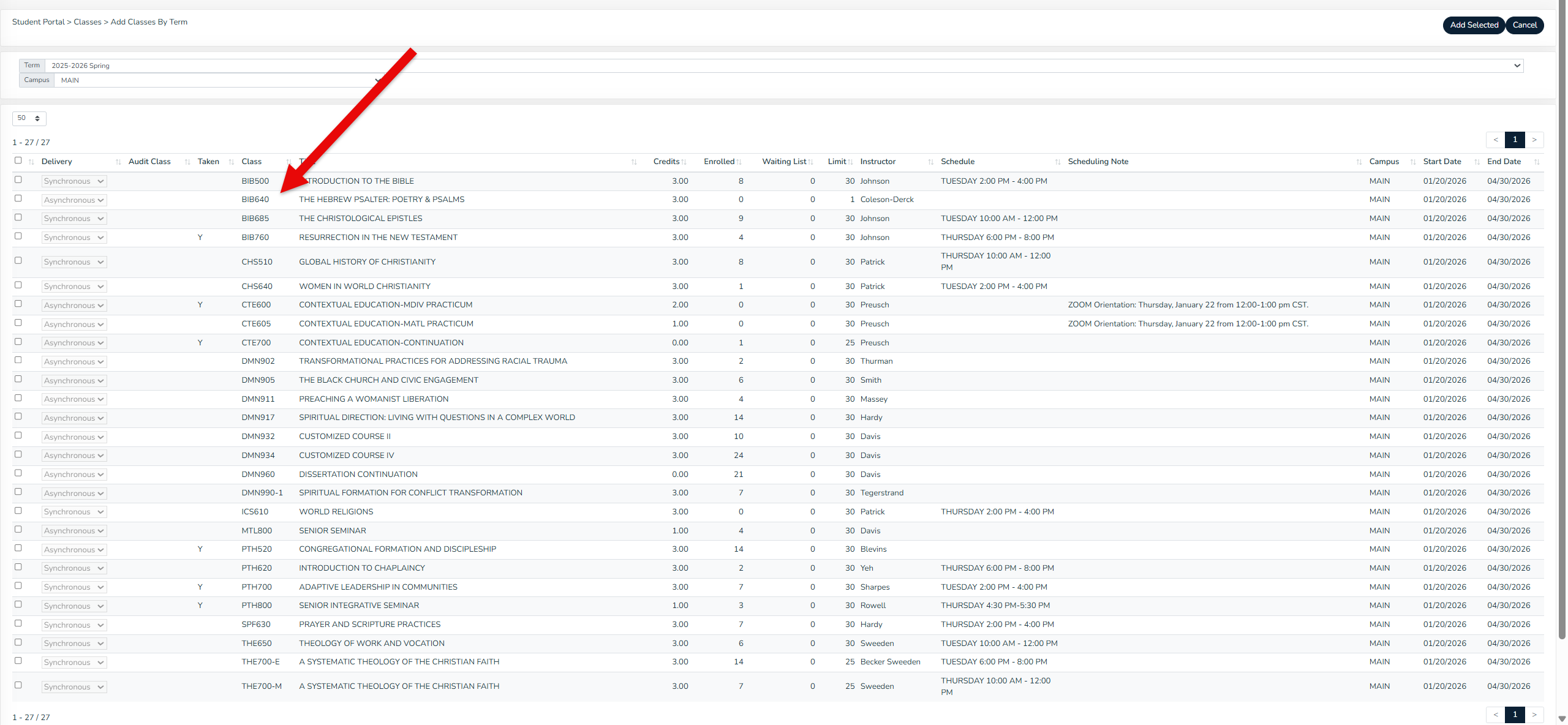Viewport: 1568px width, 725px height.
Task: Click the sort icon next to End Date
Action: [x=1537, y=162]
